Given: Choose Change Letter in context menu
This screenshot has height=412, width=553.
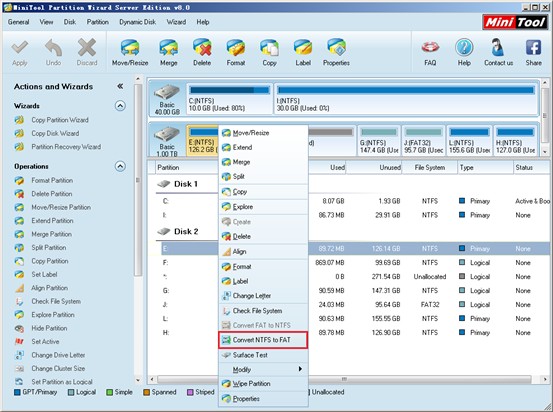Looking at the screenshot, I should pos(263,296).
